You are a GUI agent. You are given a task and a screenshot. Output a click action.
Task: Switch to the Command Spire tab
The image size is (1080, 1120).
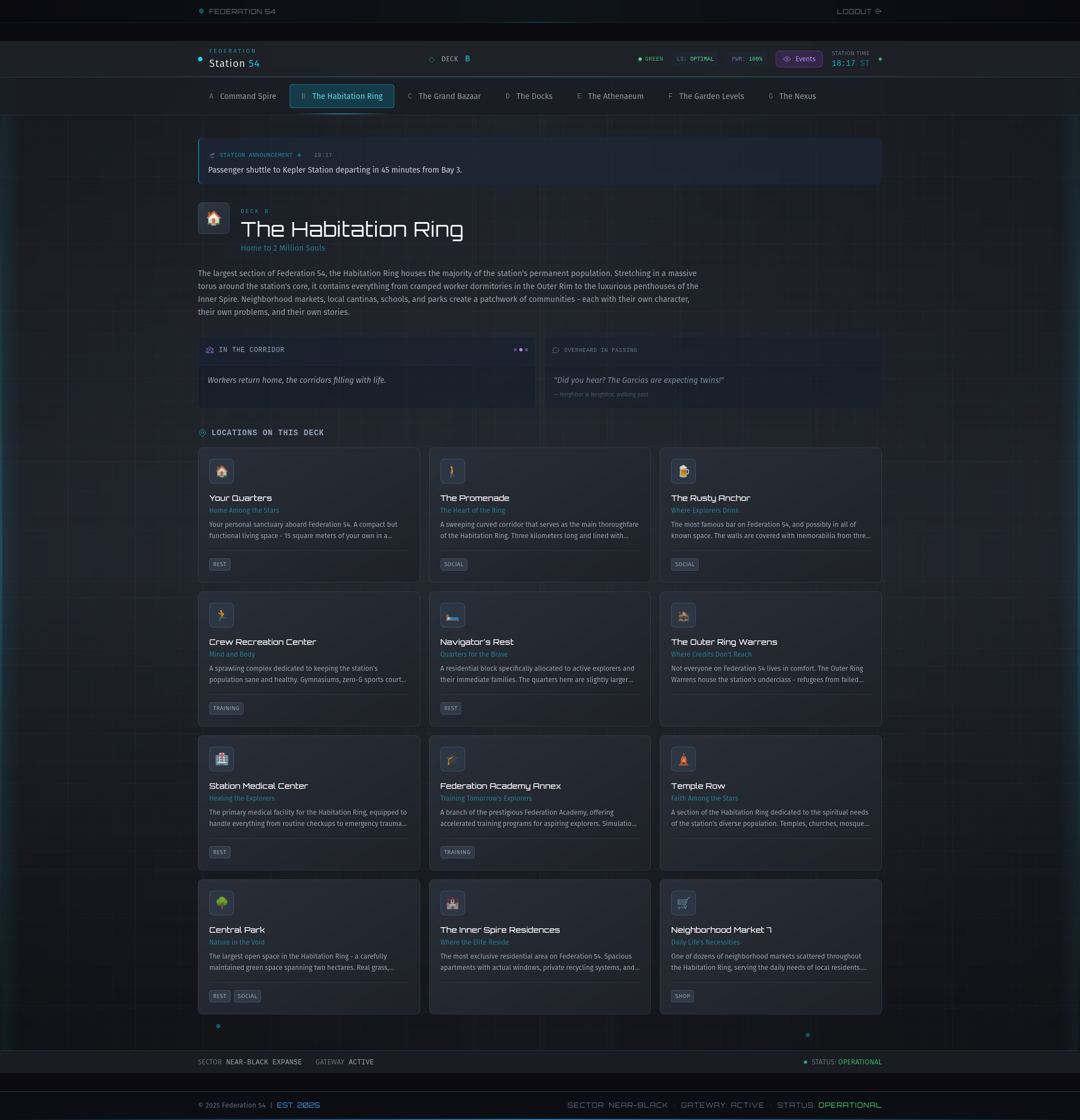point(242,96)
